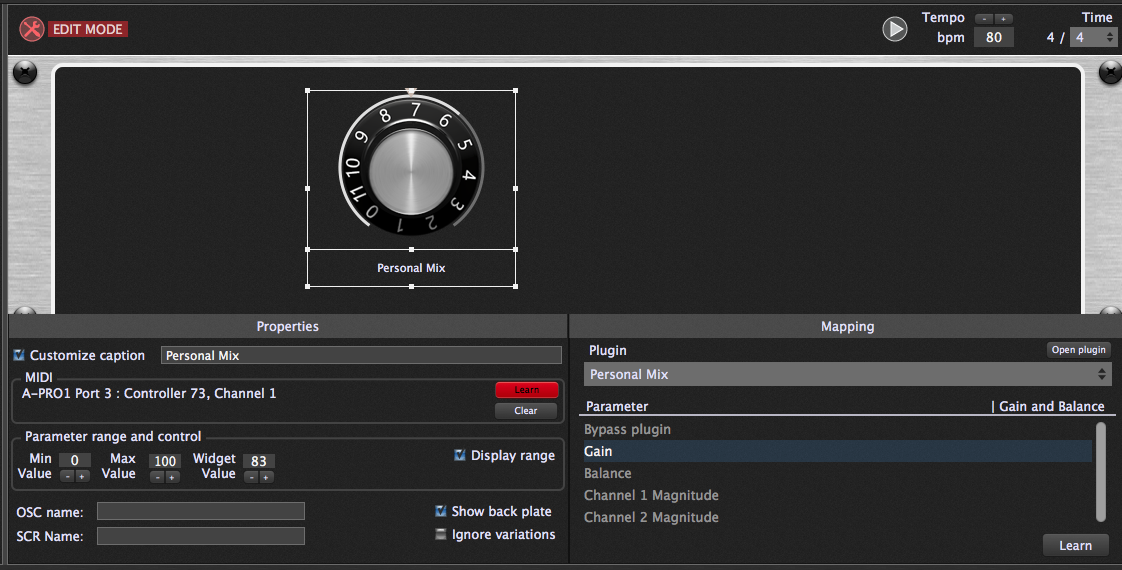Decrease Min Value with minus stepper
This screenshot has width=1122, height=570.
point(67,476)
